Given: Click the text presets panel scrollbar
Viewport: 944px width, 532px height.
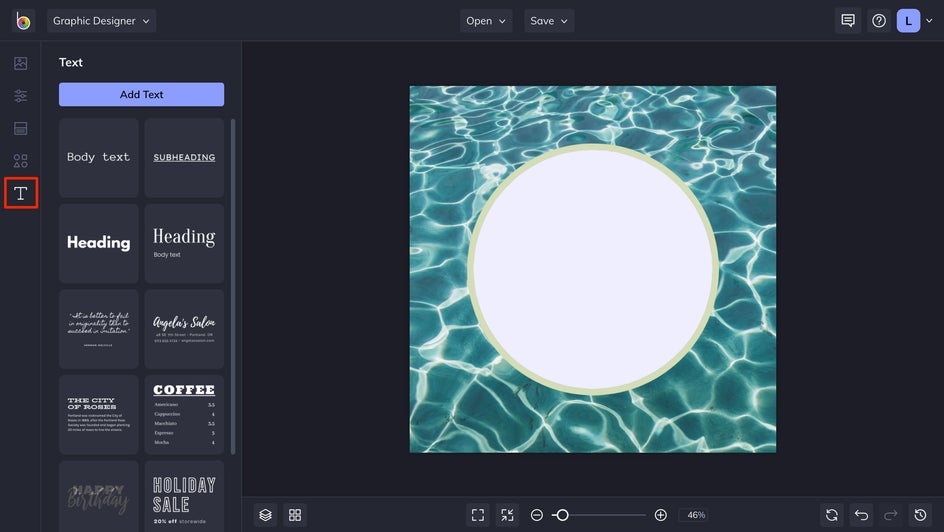Looking at the screenshot, I should click(233, 286).
